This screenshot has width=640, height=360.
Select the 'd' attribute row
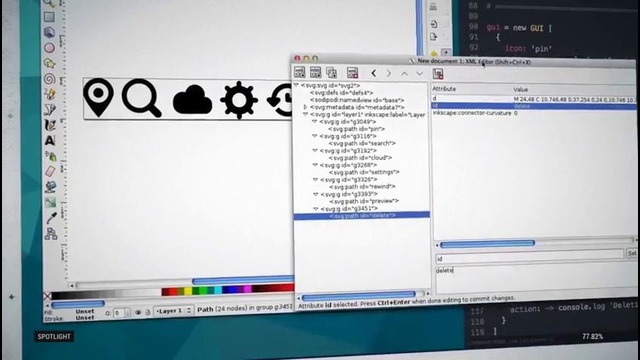tap(534, 99)
